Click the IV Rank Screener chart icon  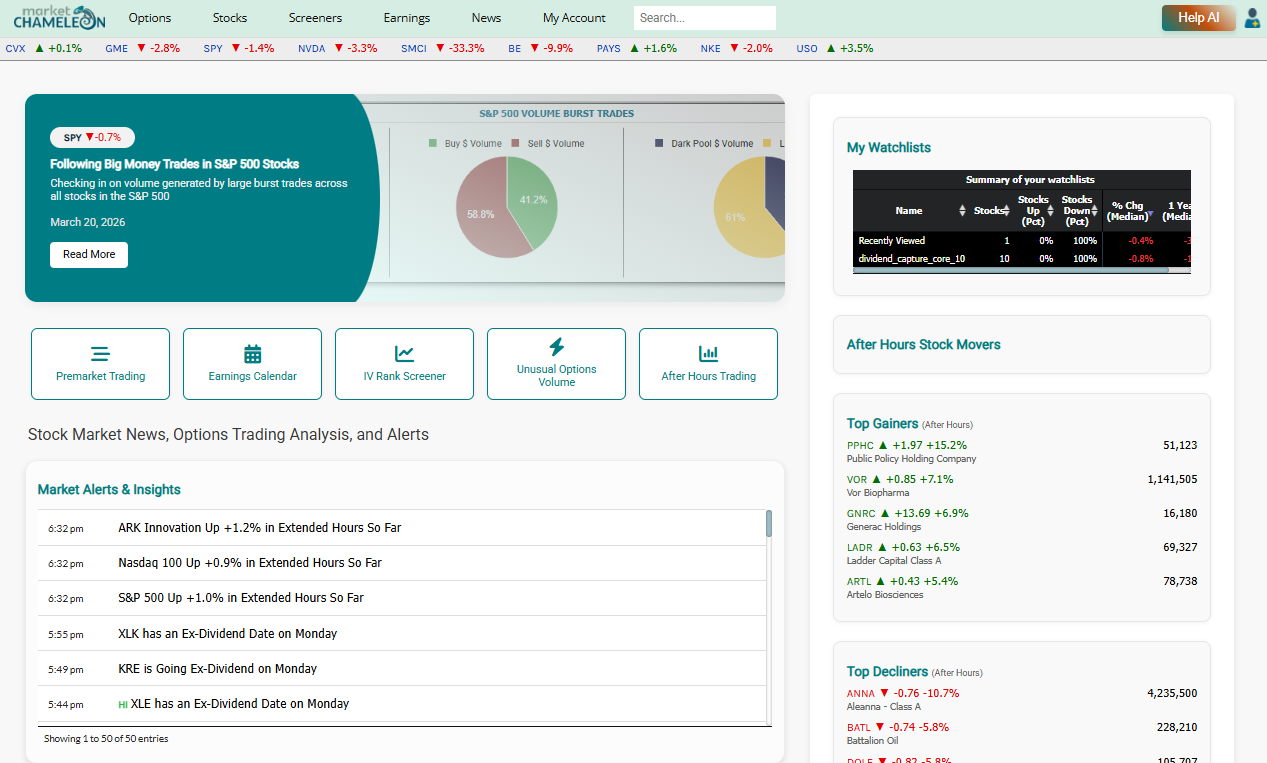click(x=404, y=354)
